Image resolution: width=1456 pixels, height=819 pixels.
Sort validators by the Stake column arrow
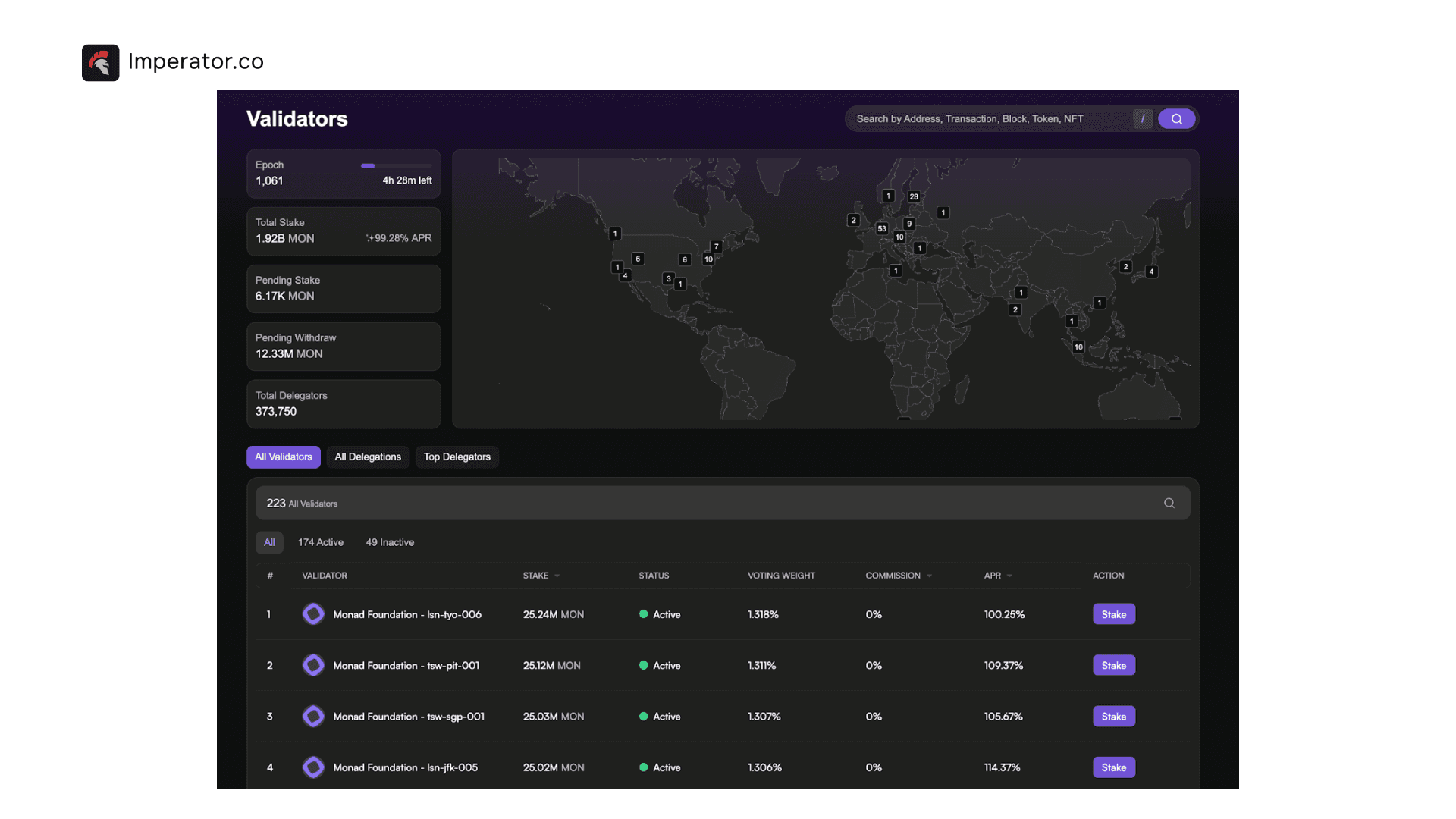pyautogui.click(x=557, y=576)
